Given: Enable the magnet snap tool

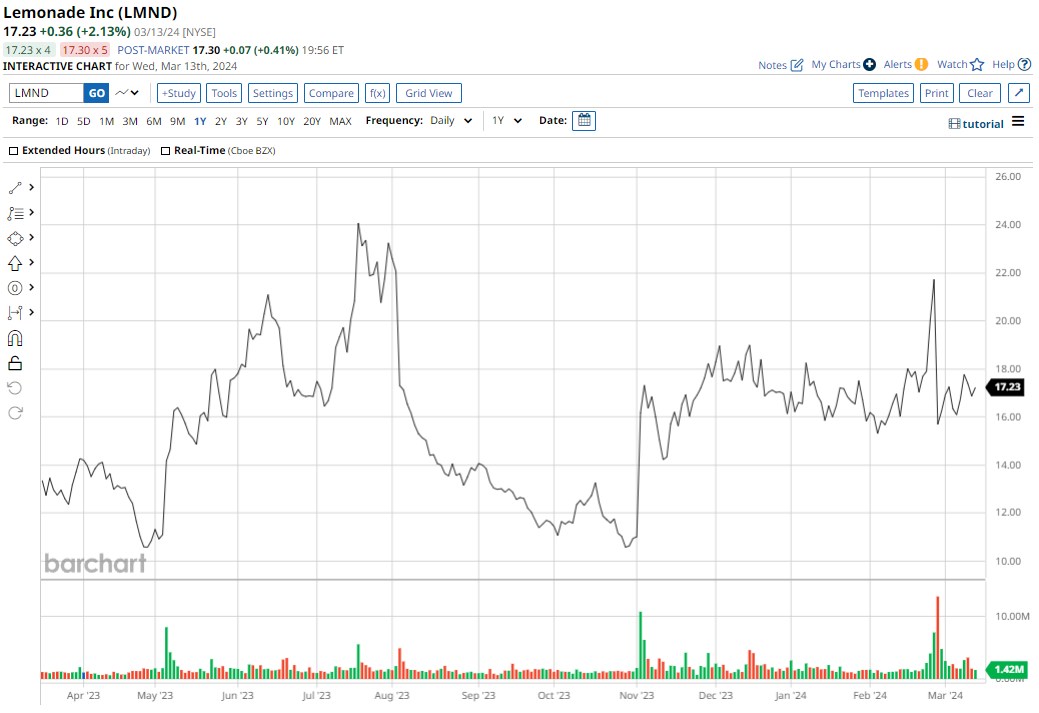Looking at the screenshot, I should pos(15,338).
